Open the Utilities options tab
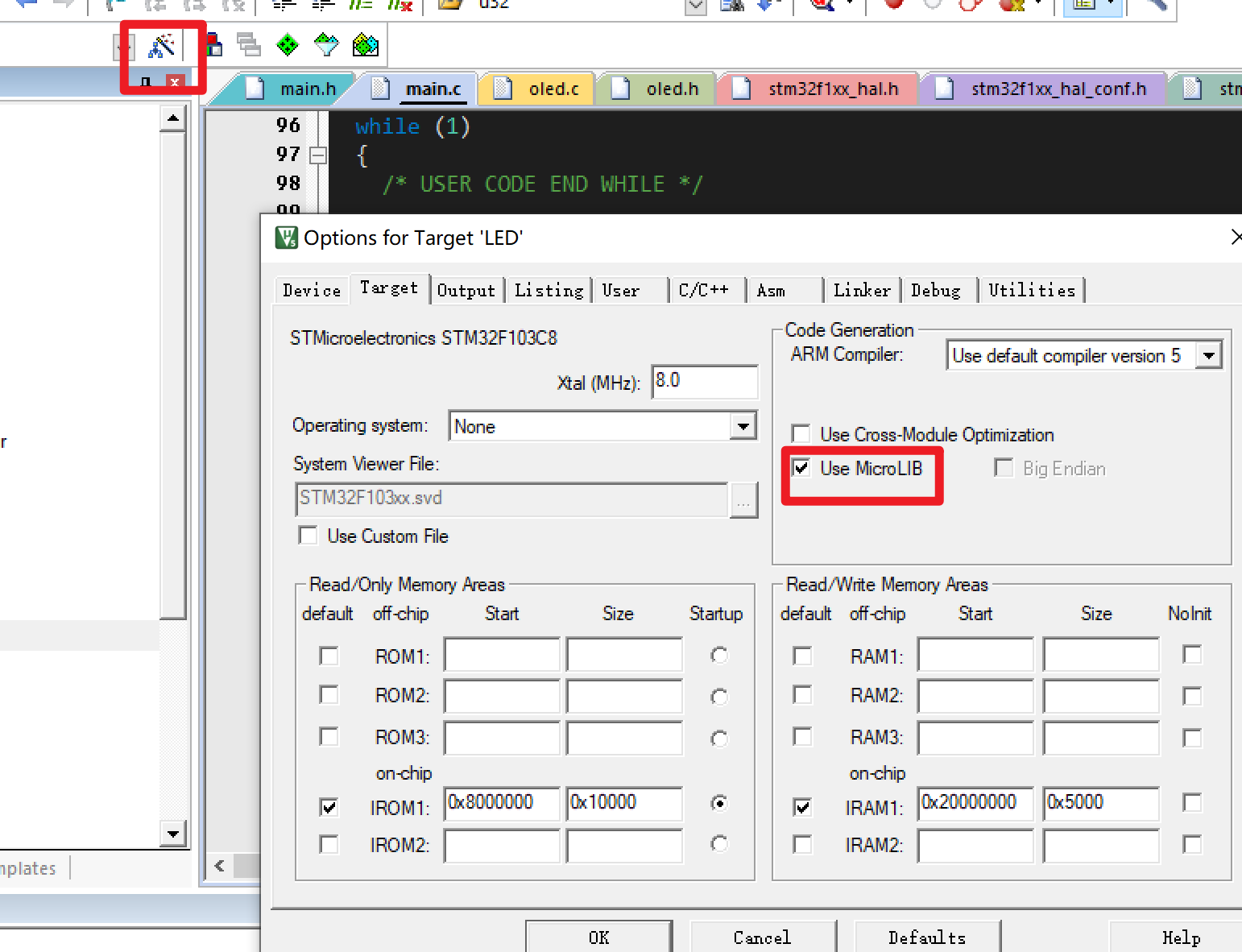This screenshot has width=1242, height=952. [1032, 290]
